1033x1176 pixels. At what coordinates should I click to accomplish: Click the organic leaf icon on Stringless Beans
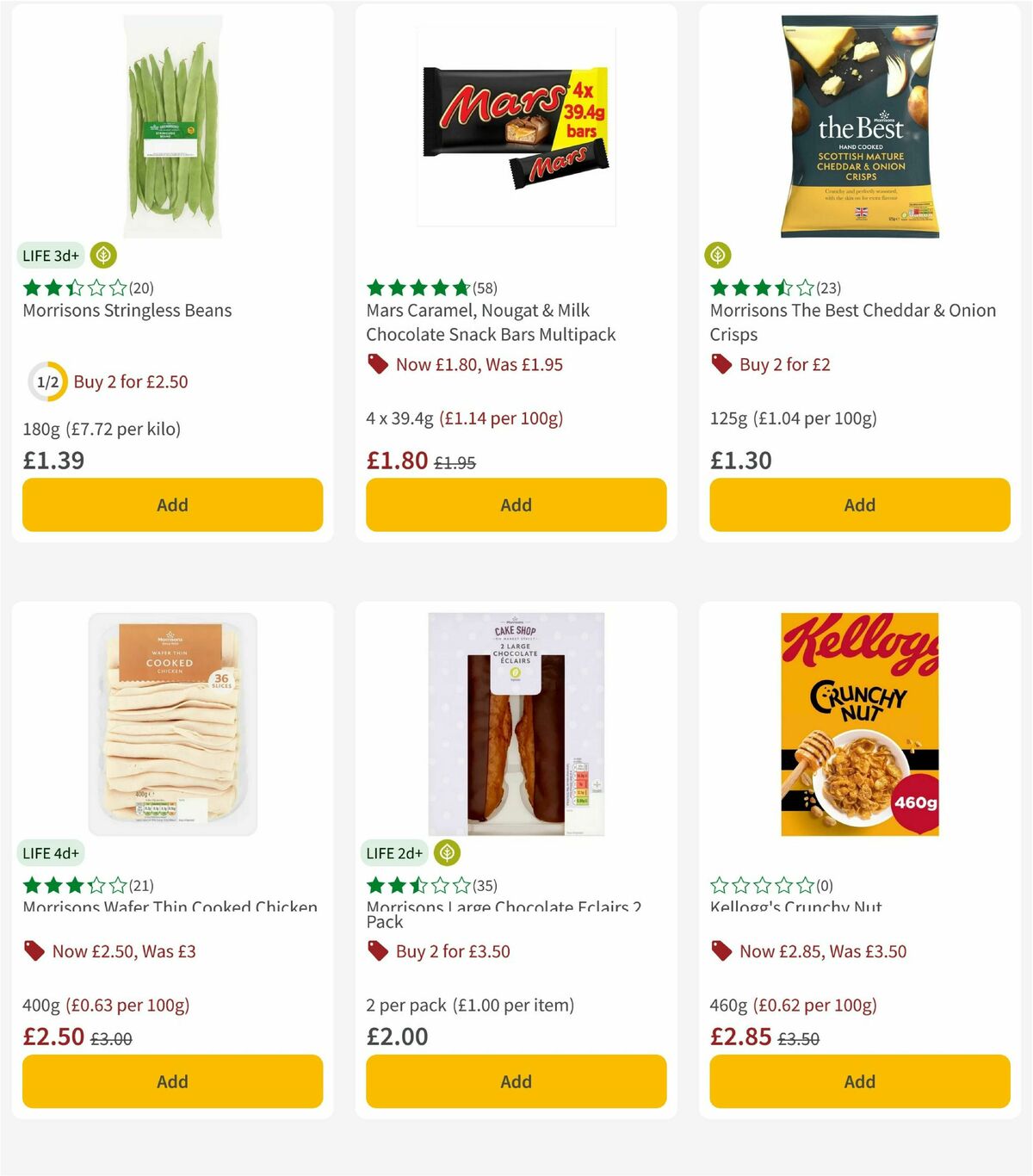(102, 256)
